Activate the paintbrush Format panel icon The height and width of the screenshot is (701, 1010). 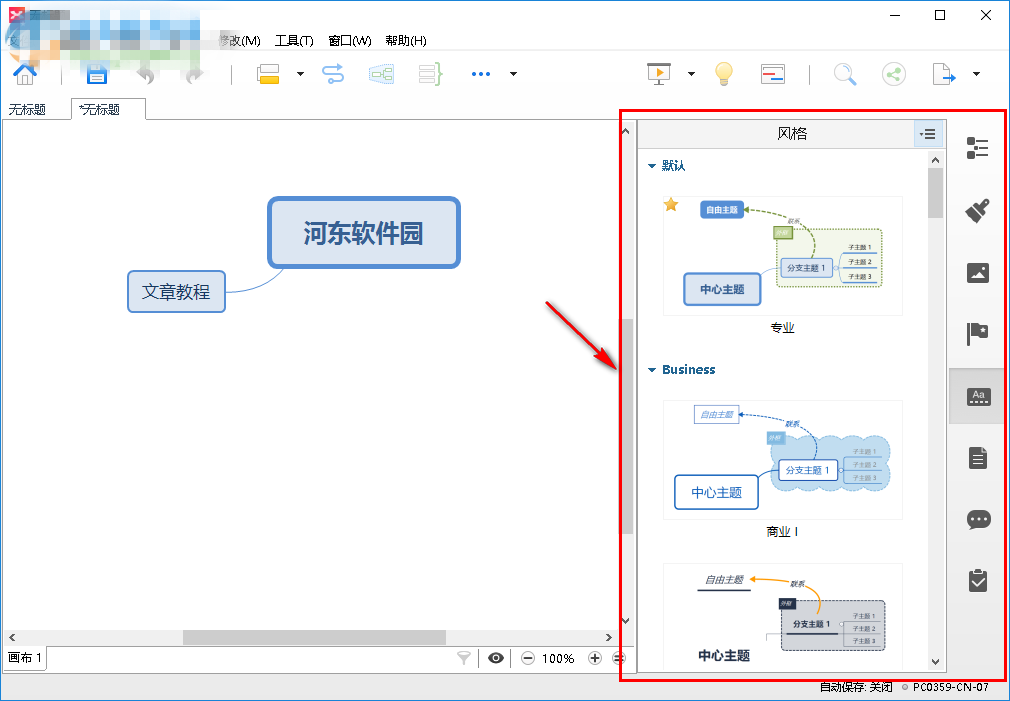coord(977,210)
